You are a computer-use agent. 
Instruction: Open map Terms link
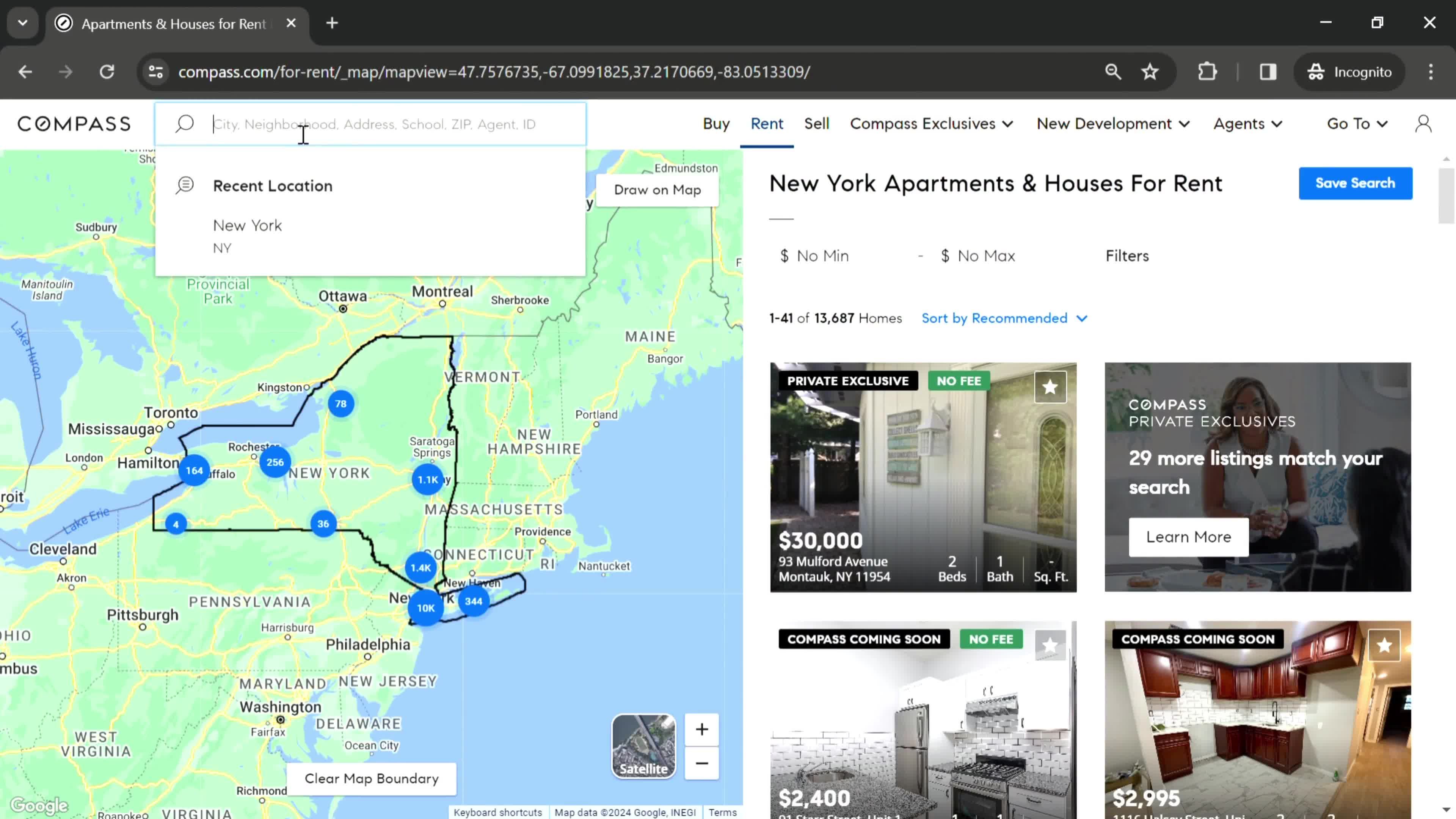(x=722, y=812)
